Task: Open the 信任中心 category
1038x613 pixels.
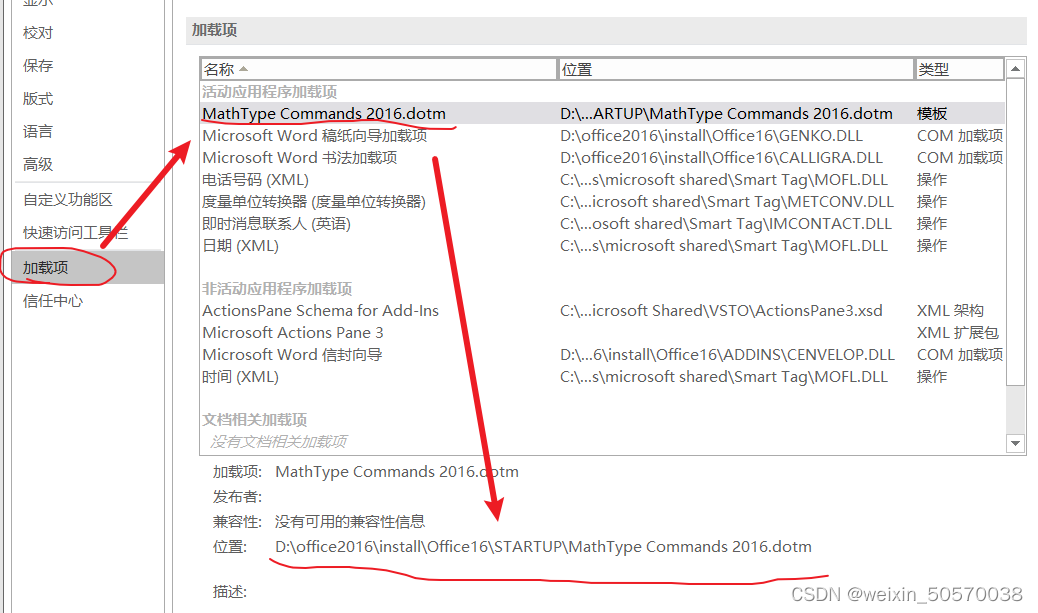Action: (x=53, y=301)
